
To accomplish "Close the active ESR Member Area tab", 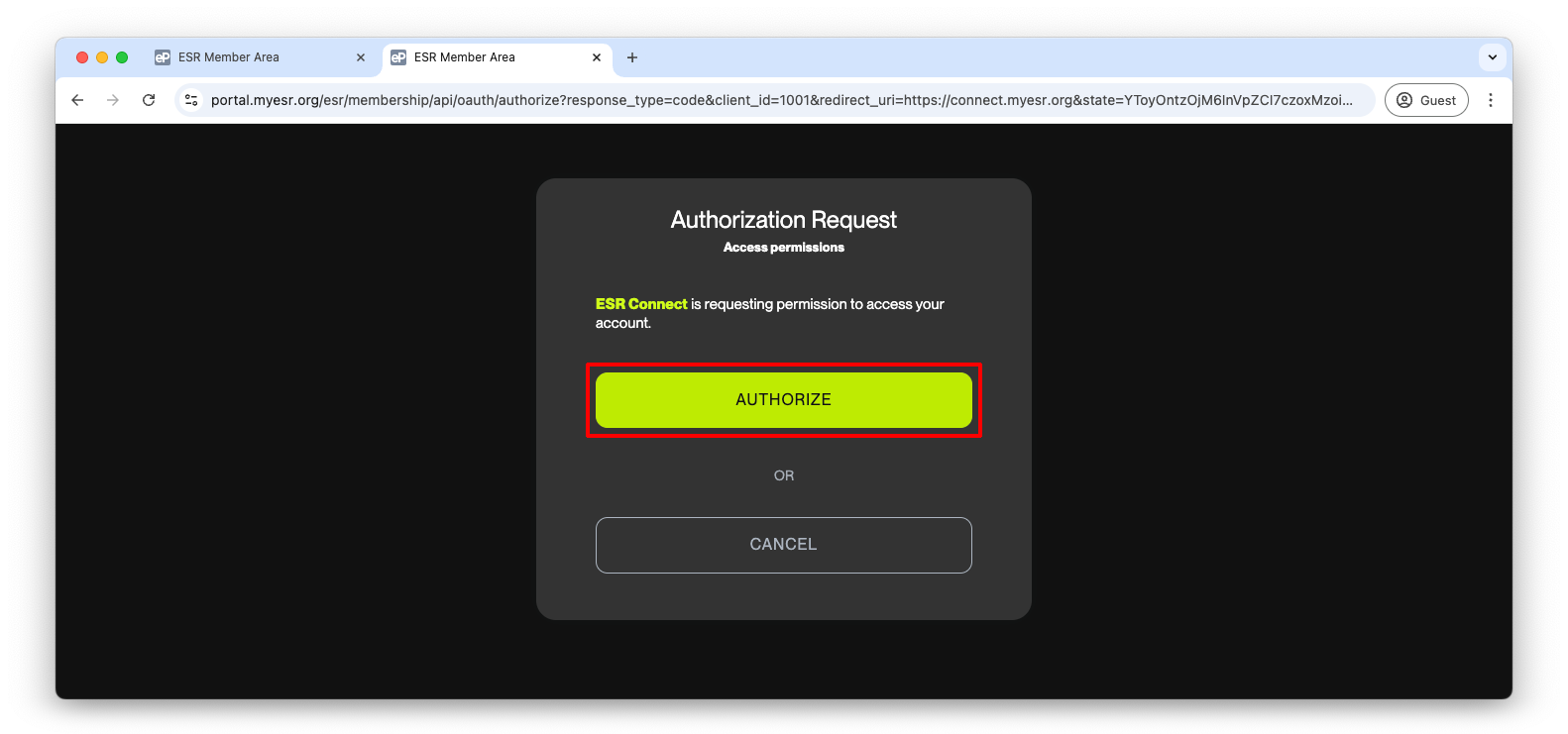I will pos(597,57).
